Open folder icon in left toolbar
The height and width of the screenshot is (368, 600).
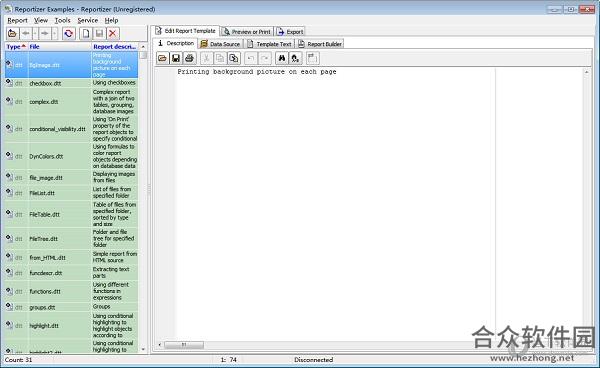click(x=12, y=34)
